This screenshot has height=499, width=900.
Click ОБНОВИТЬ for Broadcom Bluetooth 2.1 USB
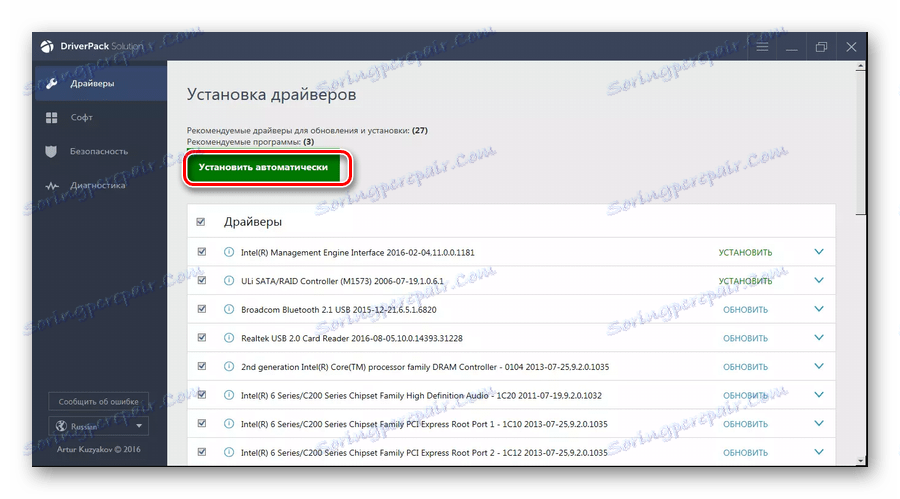pos(745,310)
